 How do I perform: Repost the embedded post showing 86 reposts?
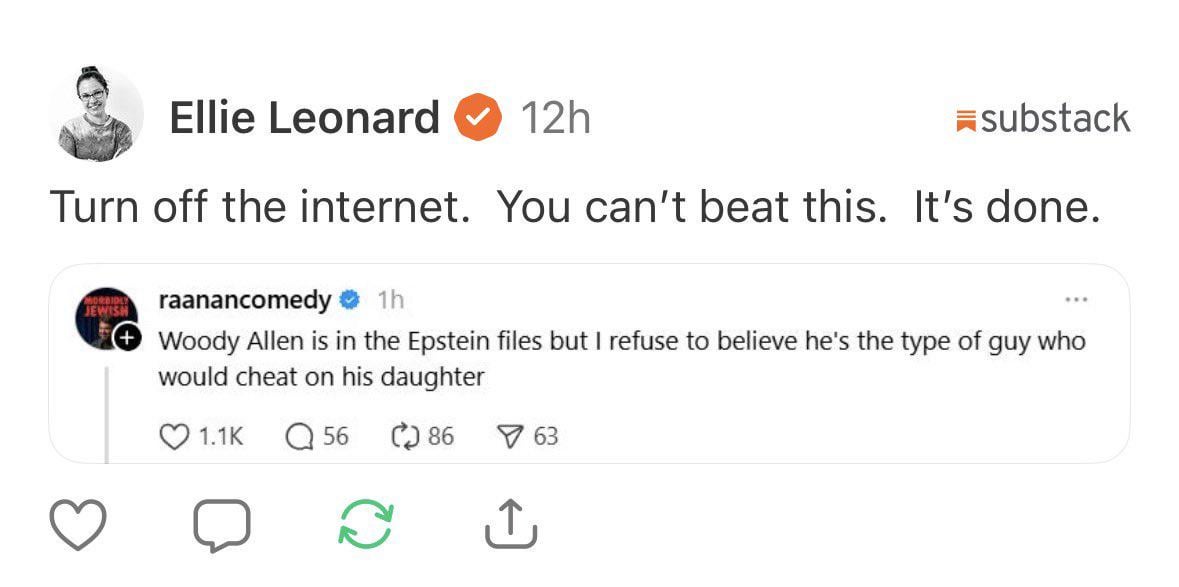[405, 436]
